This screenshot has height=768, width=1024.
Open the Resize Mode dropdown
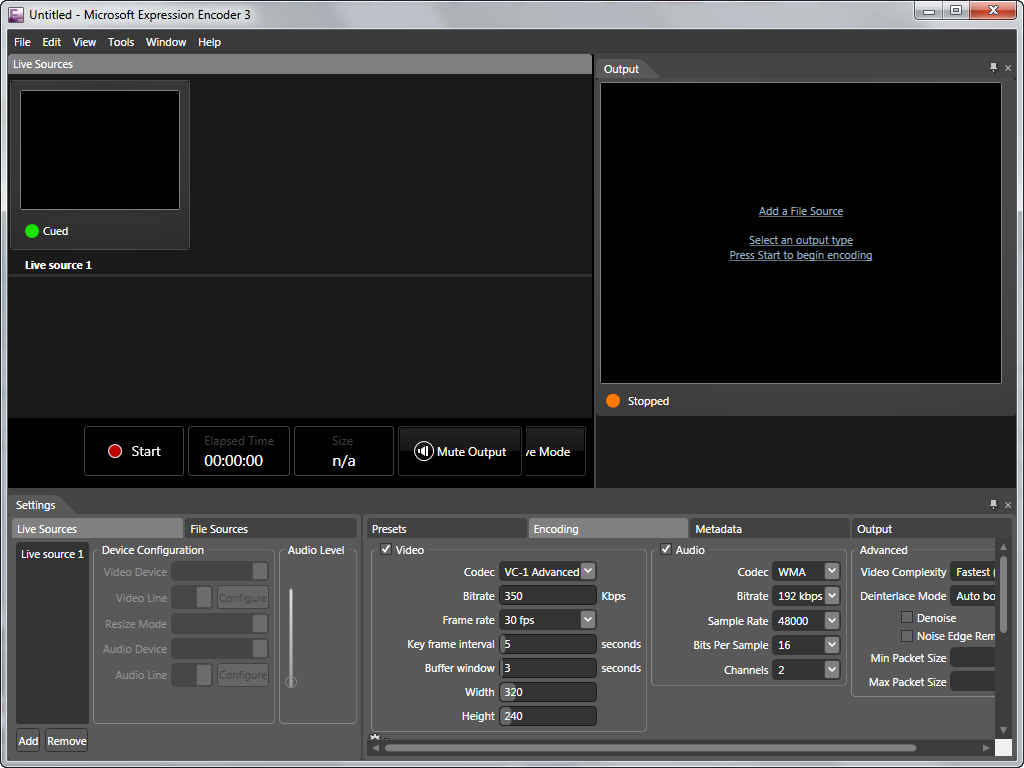coord(219,624)
